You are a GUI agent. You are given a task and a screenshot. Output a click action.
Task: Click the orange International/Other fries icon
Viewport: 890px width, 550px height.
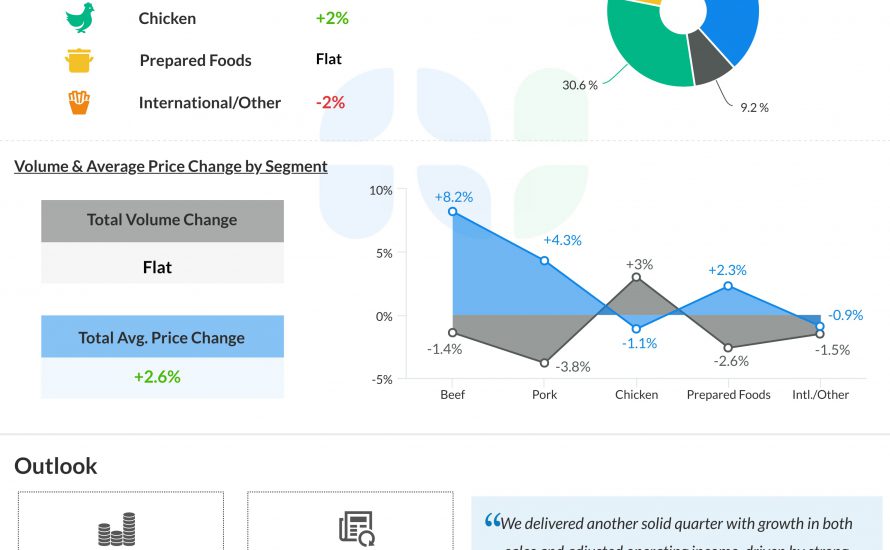point(79,102)
